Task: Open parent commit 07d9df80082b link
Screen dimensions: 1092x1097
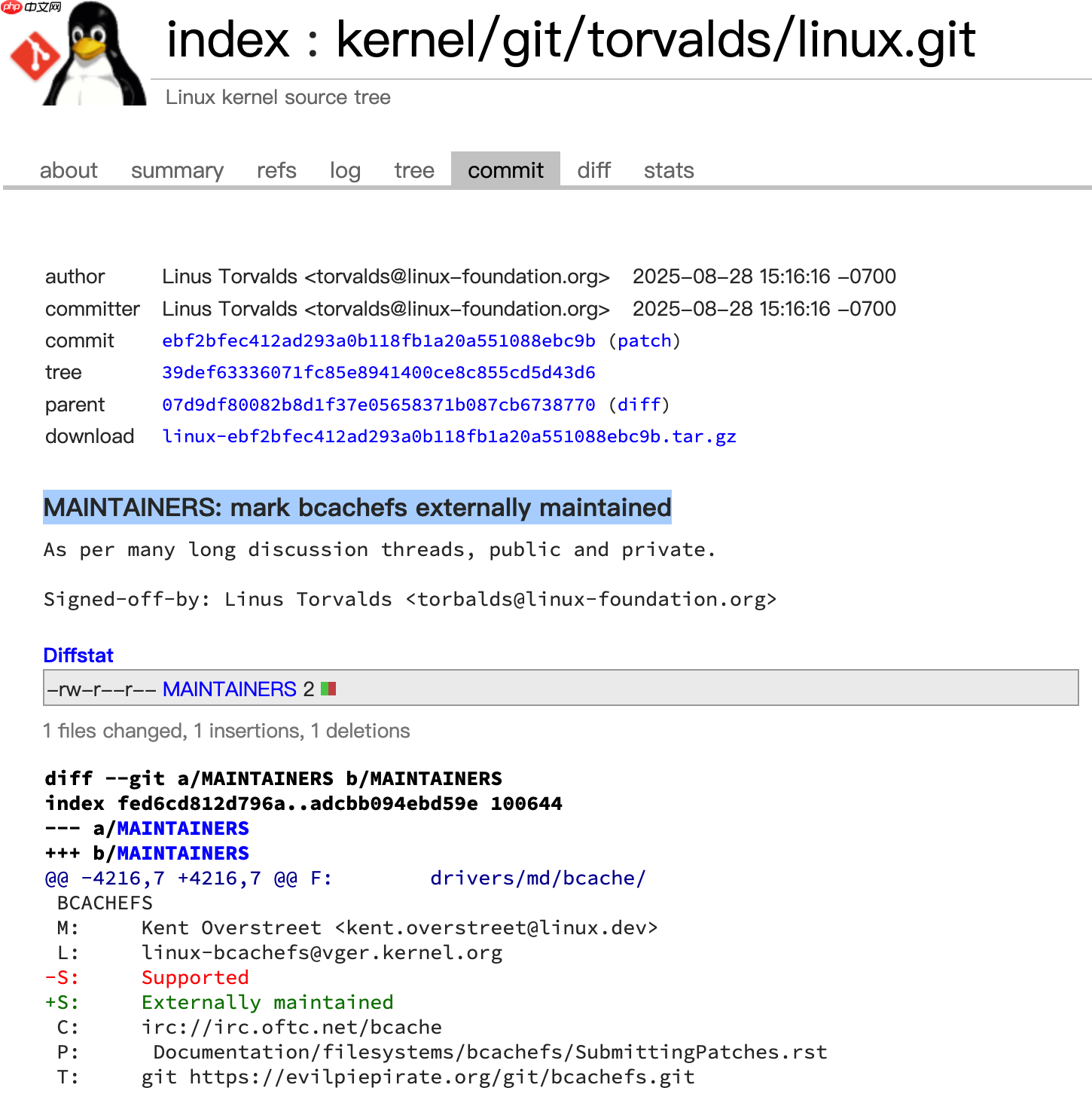Action: pos(379,405)
